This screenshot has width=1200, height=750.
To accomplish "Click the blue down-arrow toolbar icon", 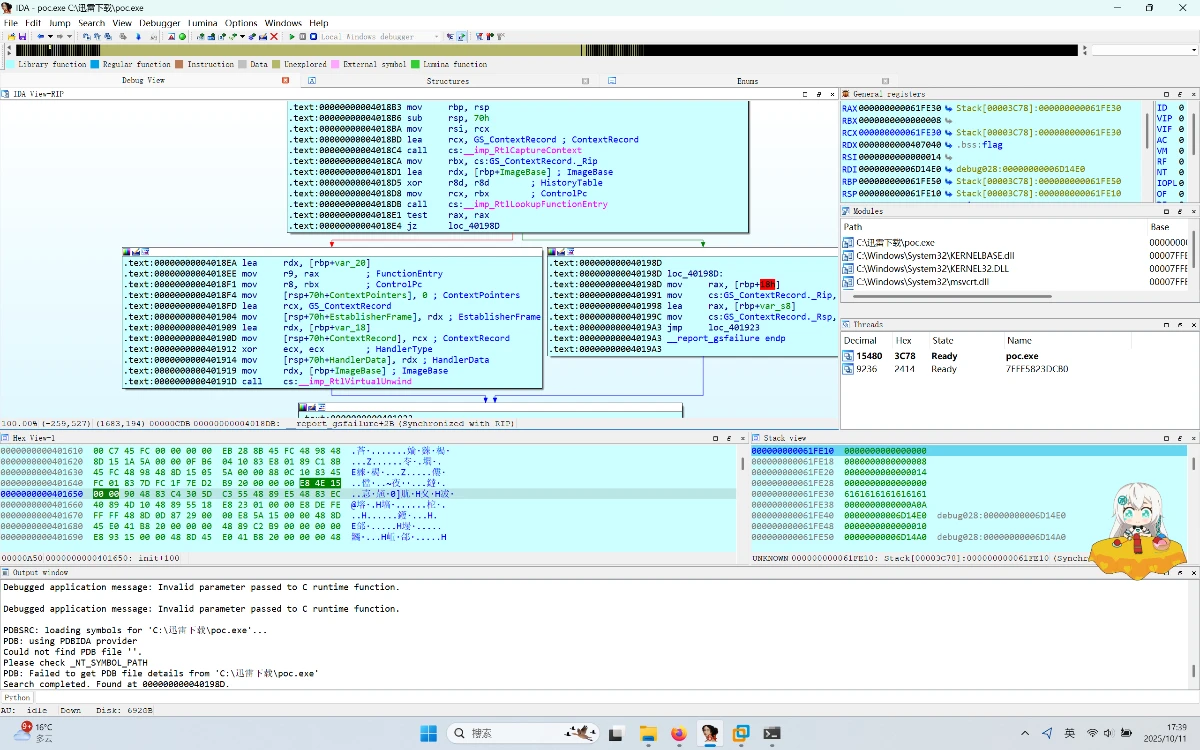I will pos(138,37).
